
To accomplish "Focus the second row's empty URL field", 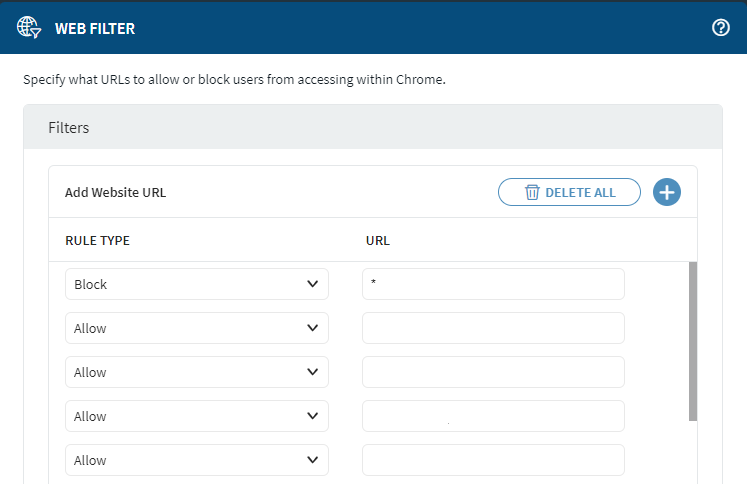I will click(493, 328).
